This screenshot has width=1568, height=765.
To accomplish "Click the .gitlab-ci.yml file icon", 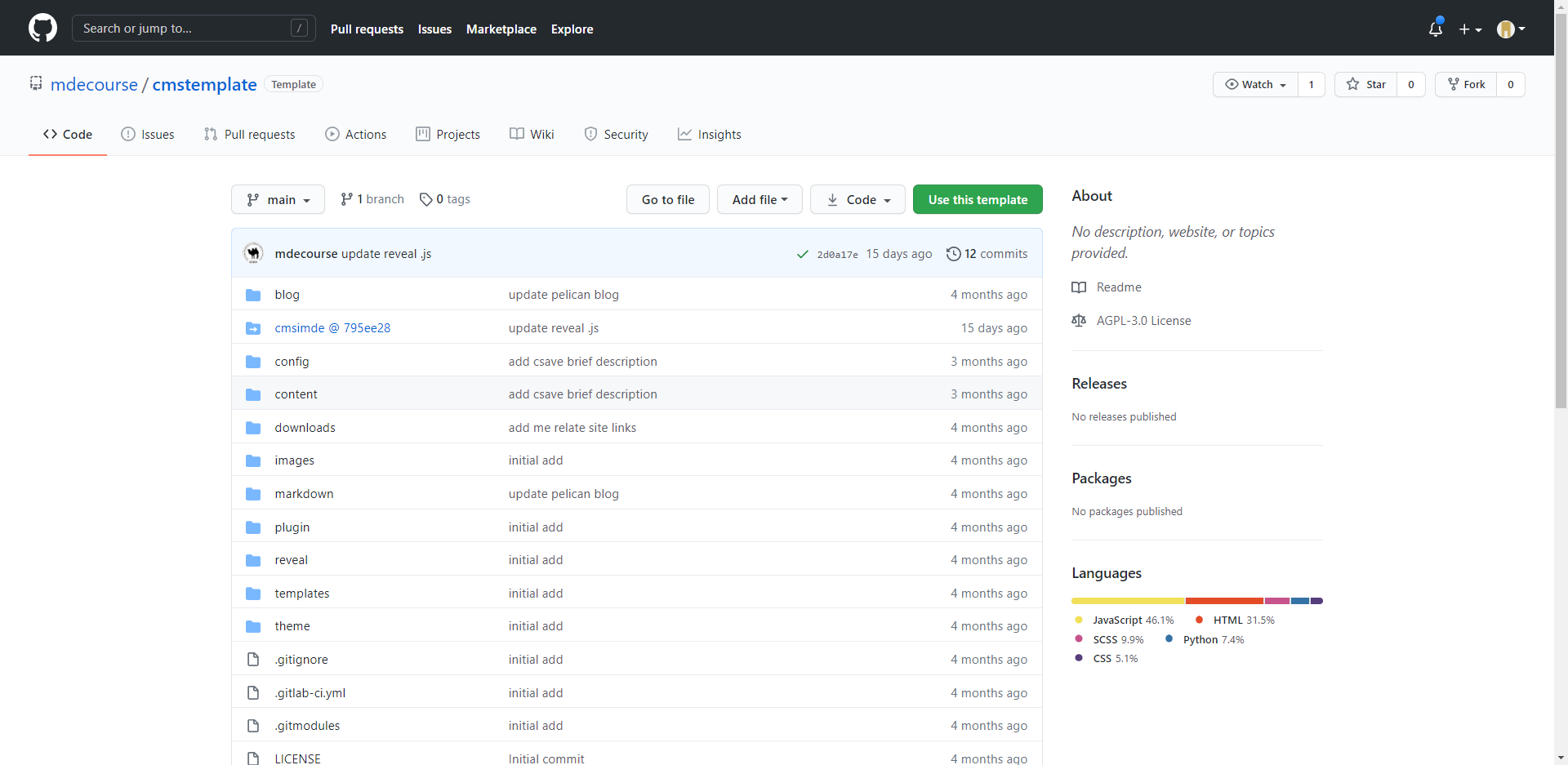I will [253, 693].
